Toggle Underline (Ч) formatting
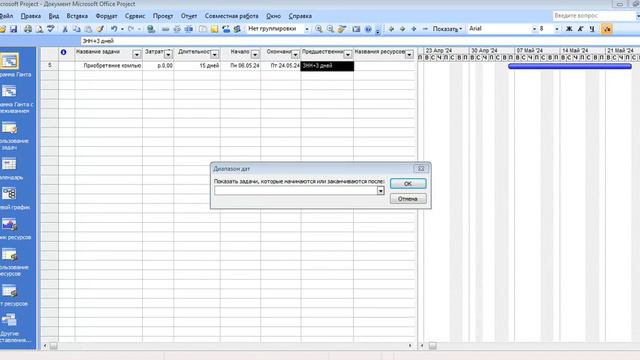 point(592,29)
